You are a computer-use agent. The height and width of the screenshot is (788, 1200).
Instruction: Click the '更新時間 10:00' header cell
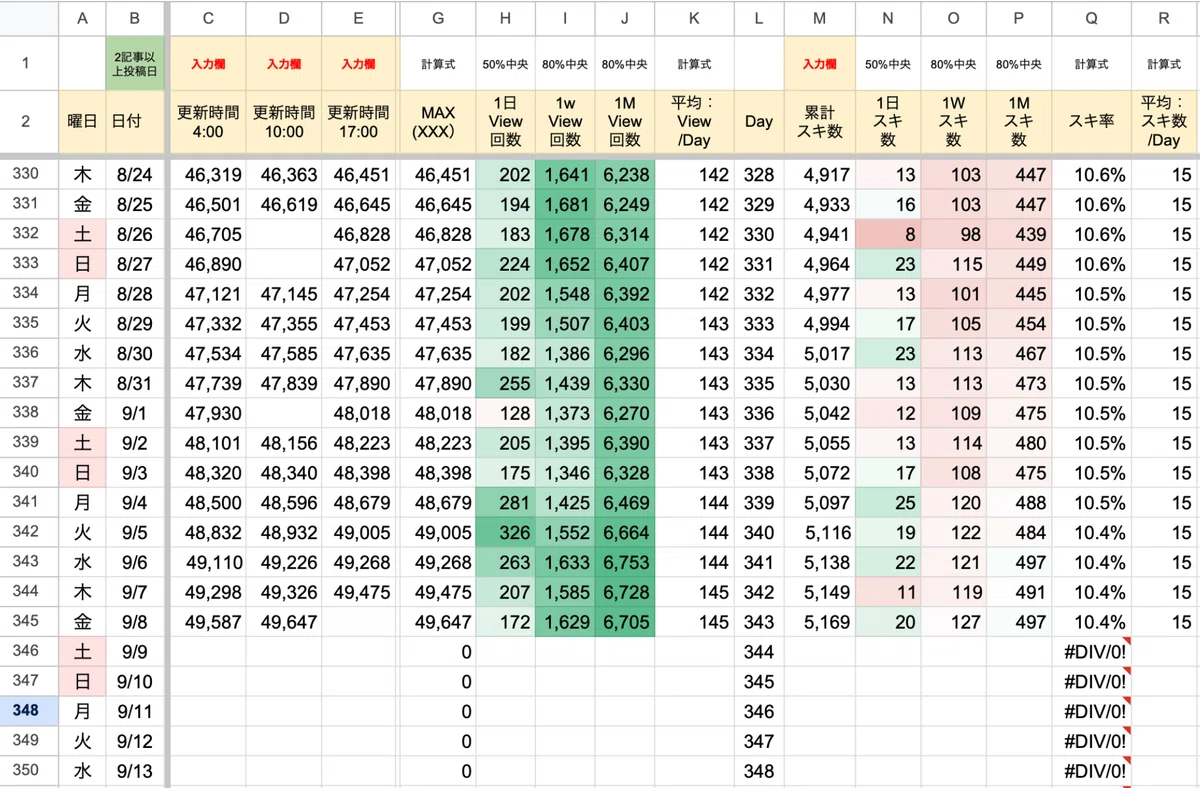[x=284, y=121]
